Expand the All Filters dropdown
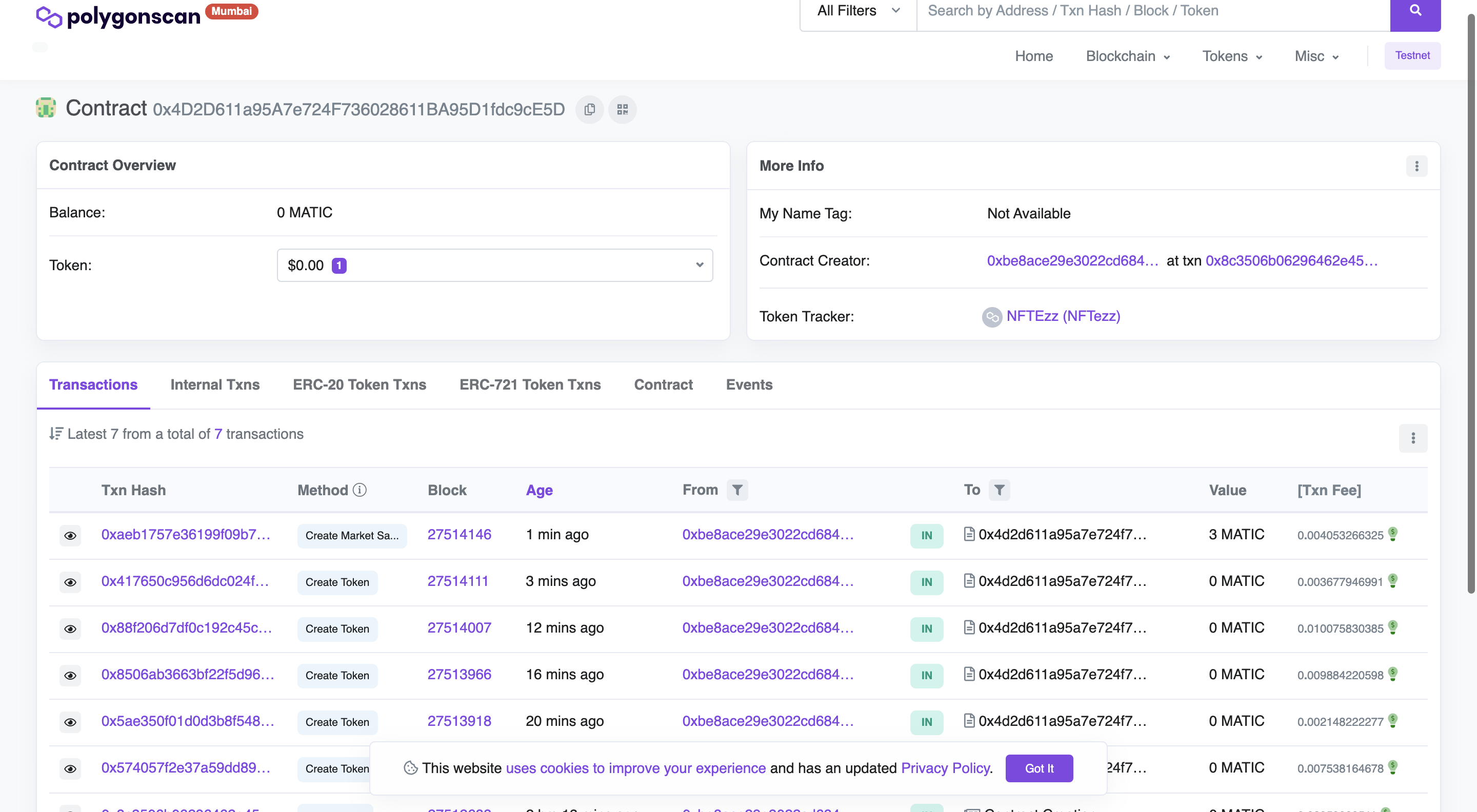Viewport: 1477px width, 812px height. pyautogui.click(x=858, y=11)
